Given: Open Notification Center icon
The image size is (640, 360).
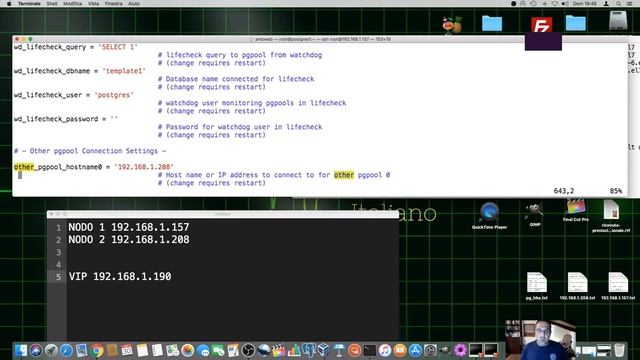Looking at the screenshot, I should click(630, 3).
